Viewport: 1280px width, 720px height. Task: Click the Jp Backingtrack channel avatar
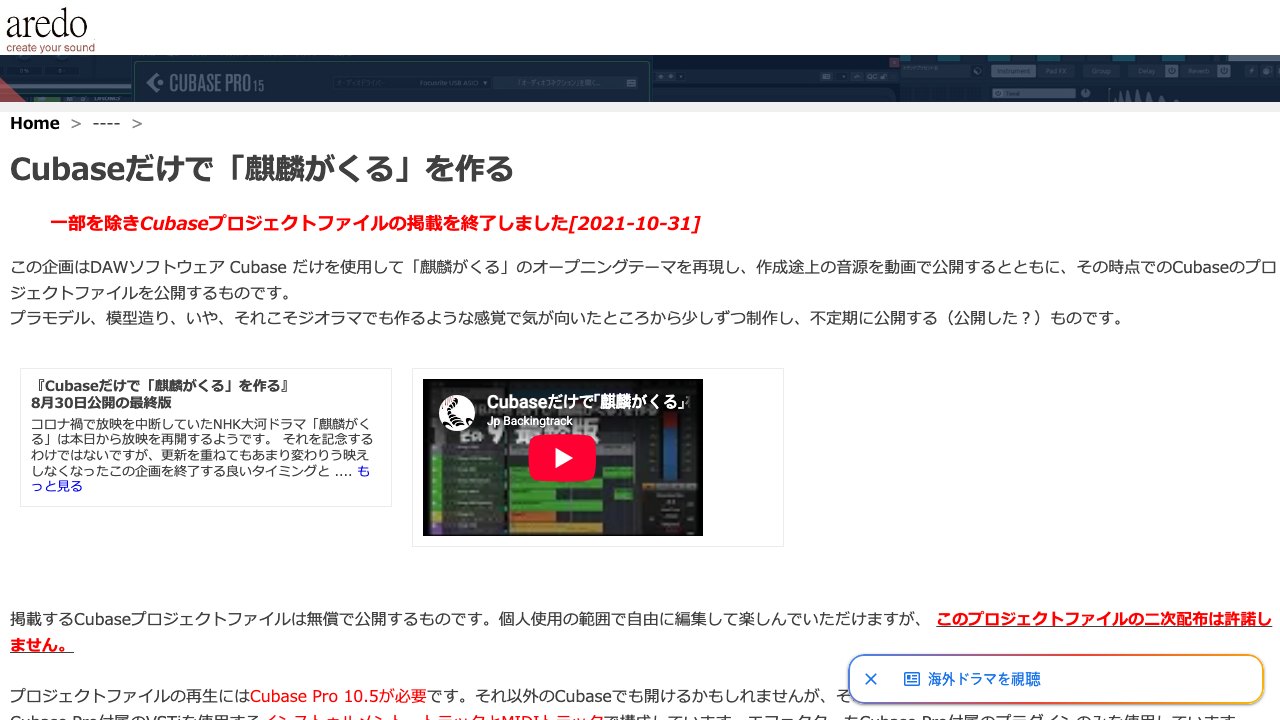coord(457,412)
